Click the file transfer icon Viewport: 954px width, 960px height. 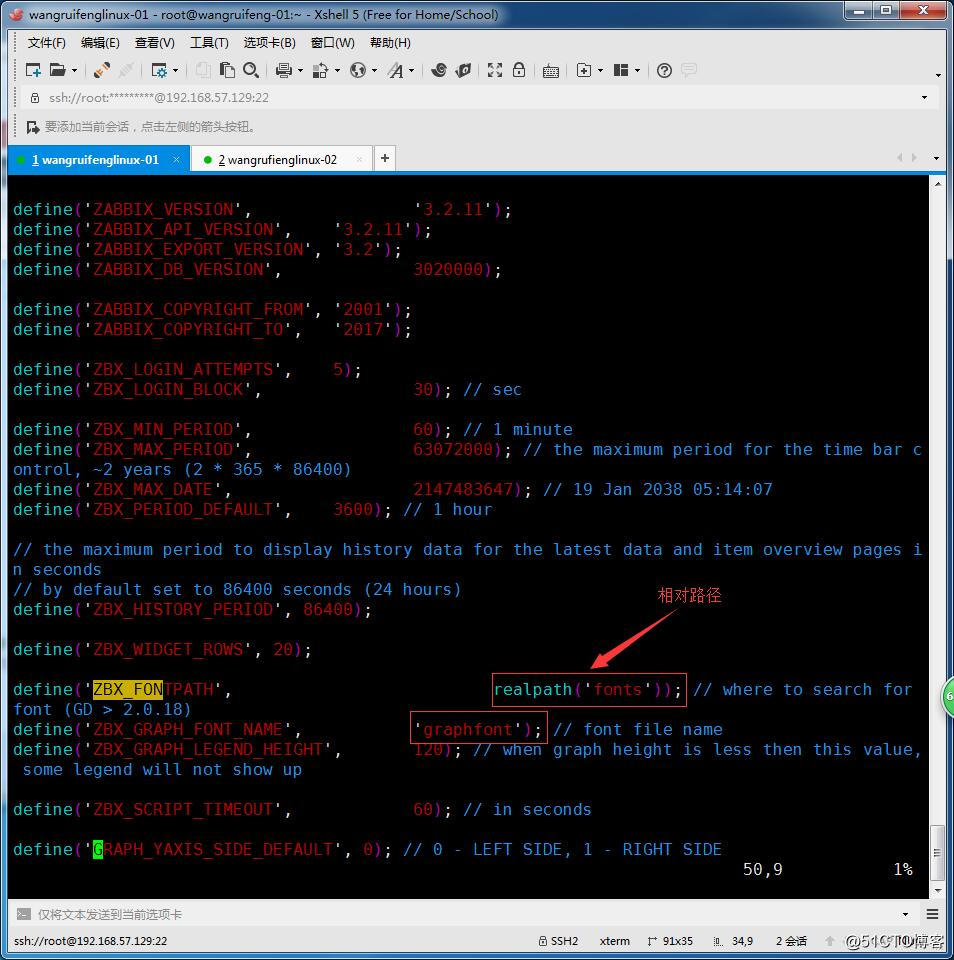click(x=320, y=70)
